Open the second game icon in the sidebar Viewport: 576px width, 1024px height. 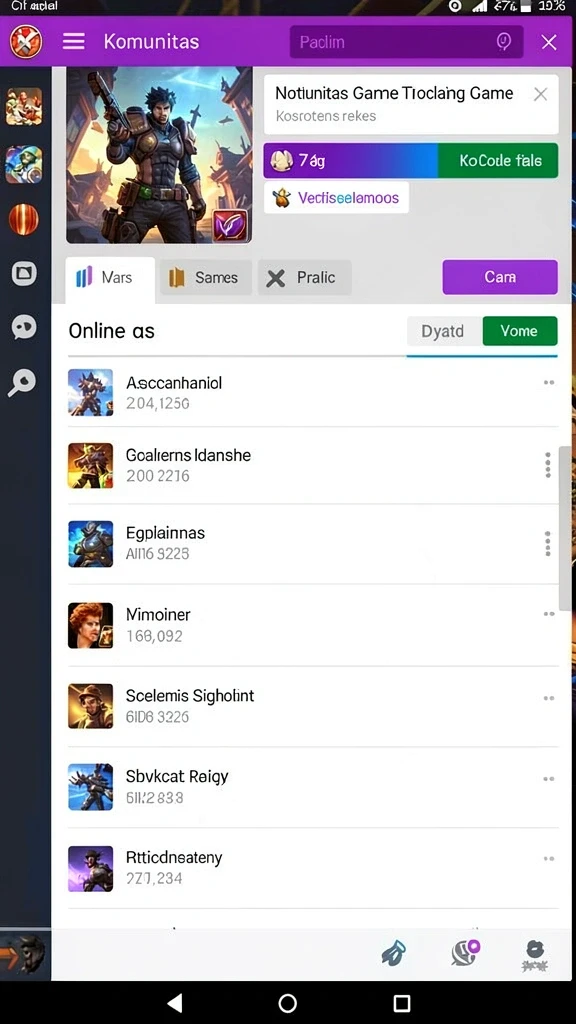(24, 164)
